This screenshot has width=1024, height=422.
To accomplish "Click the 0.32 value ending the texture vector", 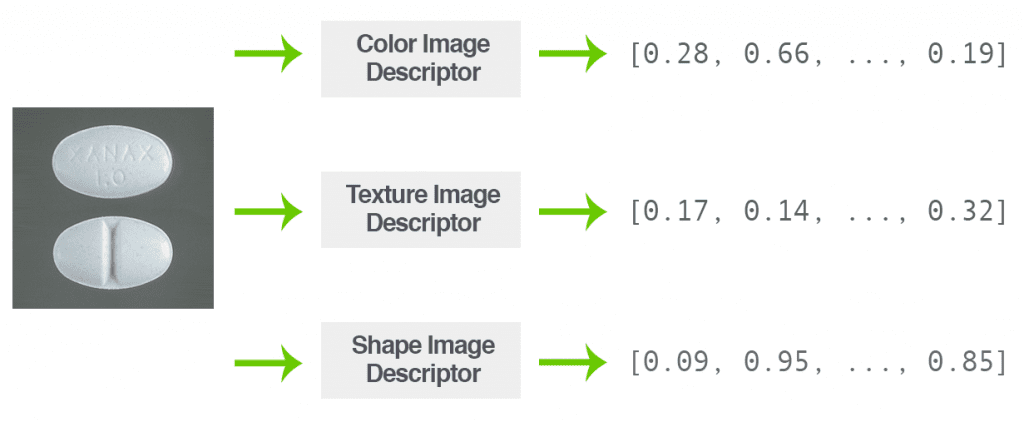I will (x=960, y=212).
